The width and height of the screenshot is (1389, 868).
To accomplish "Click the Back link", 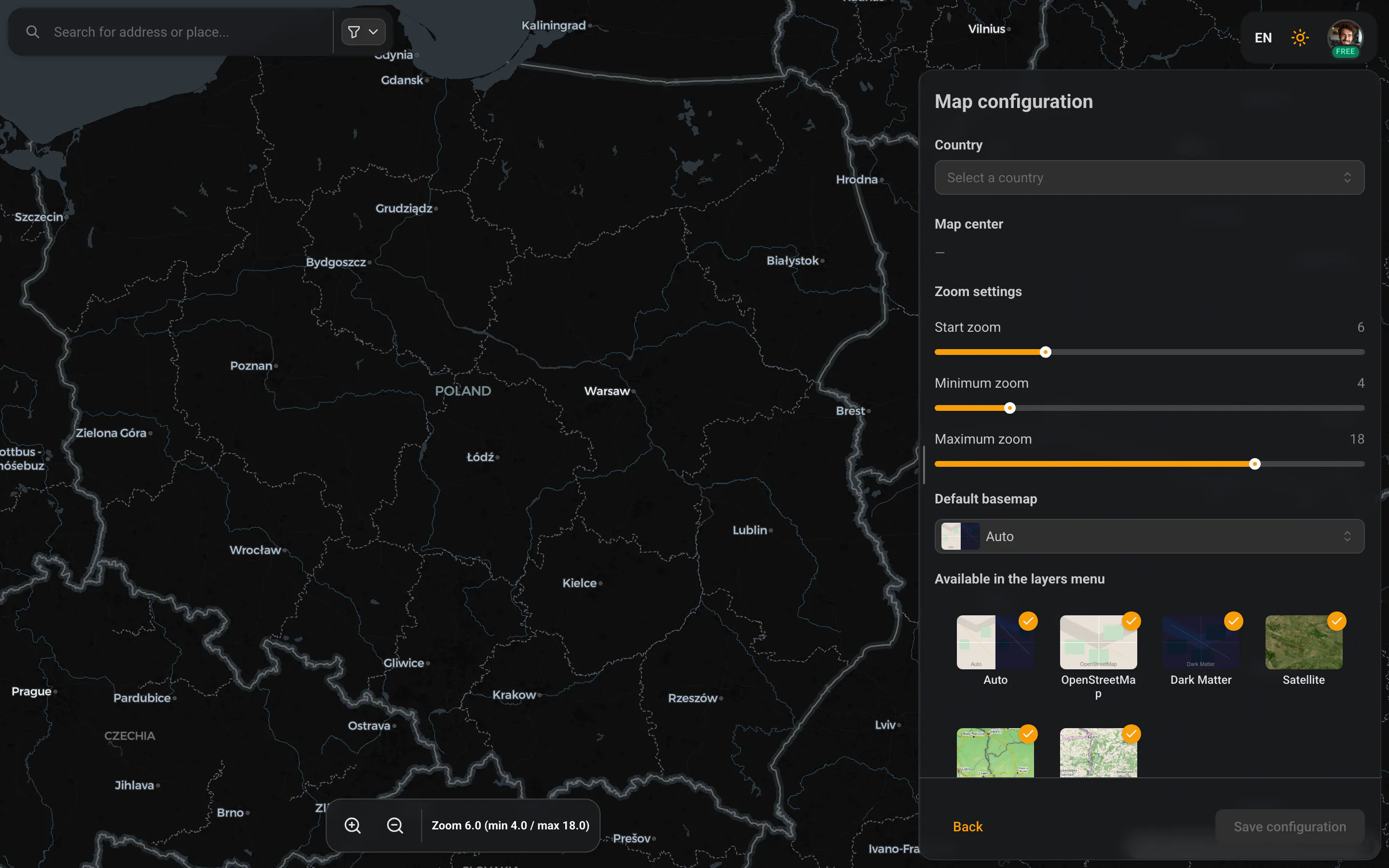I will (x=967, y=827).
